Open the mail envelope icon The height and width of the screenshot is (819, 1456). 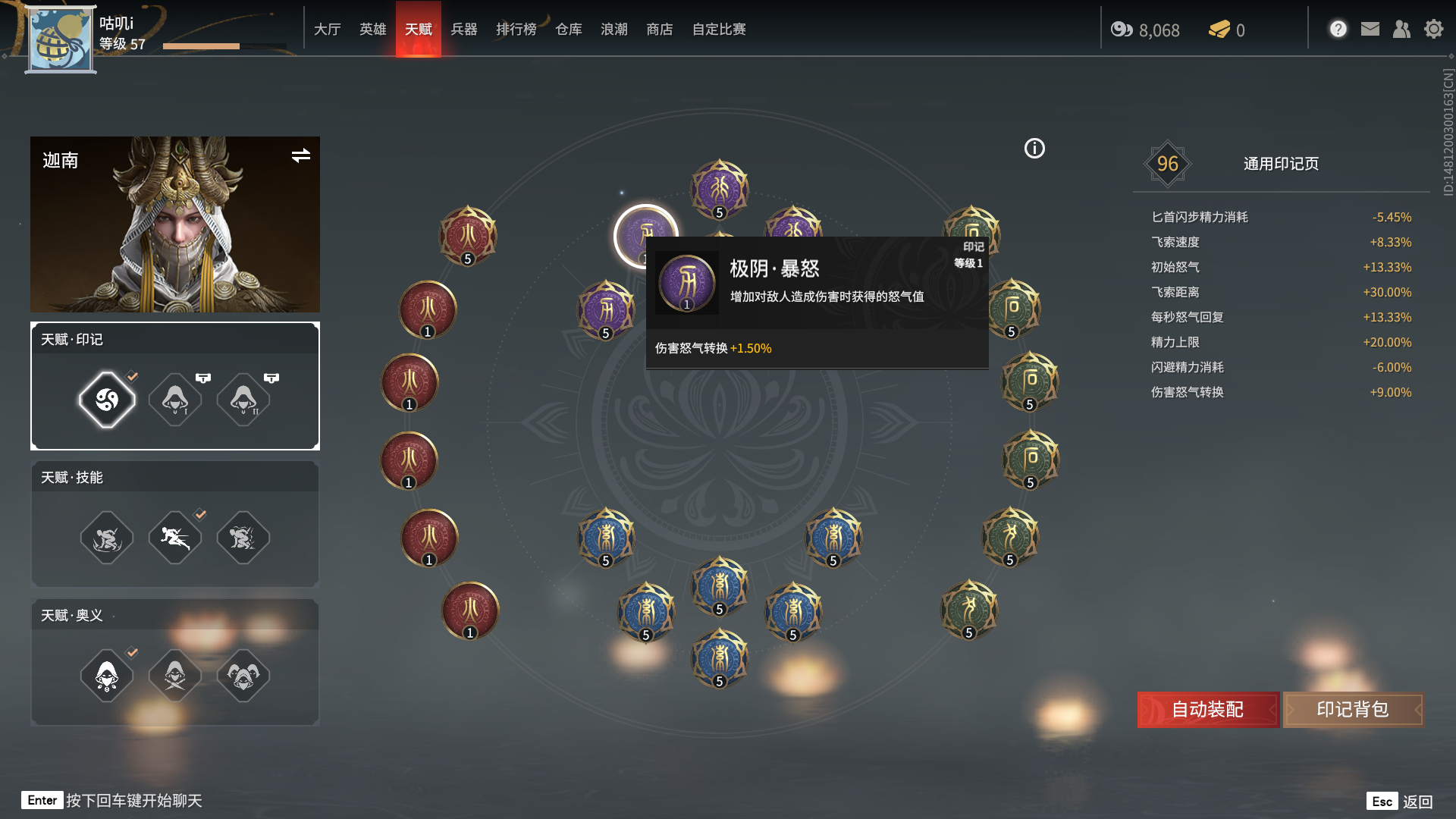(1370, 29)
